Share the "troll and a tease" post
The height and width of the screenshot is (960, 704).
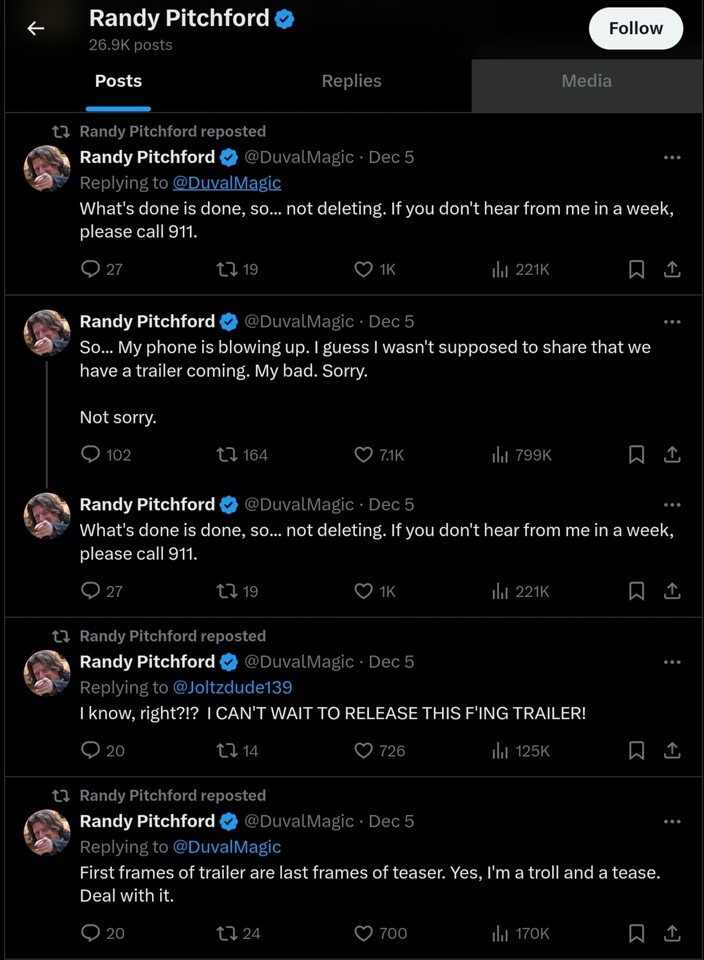point(673,933)
